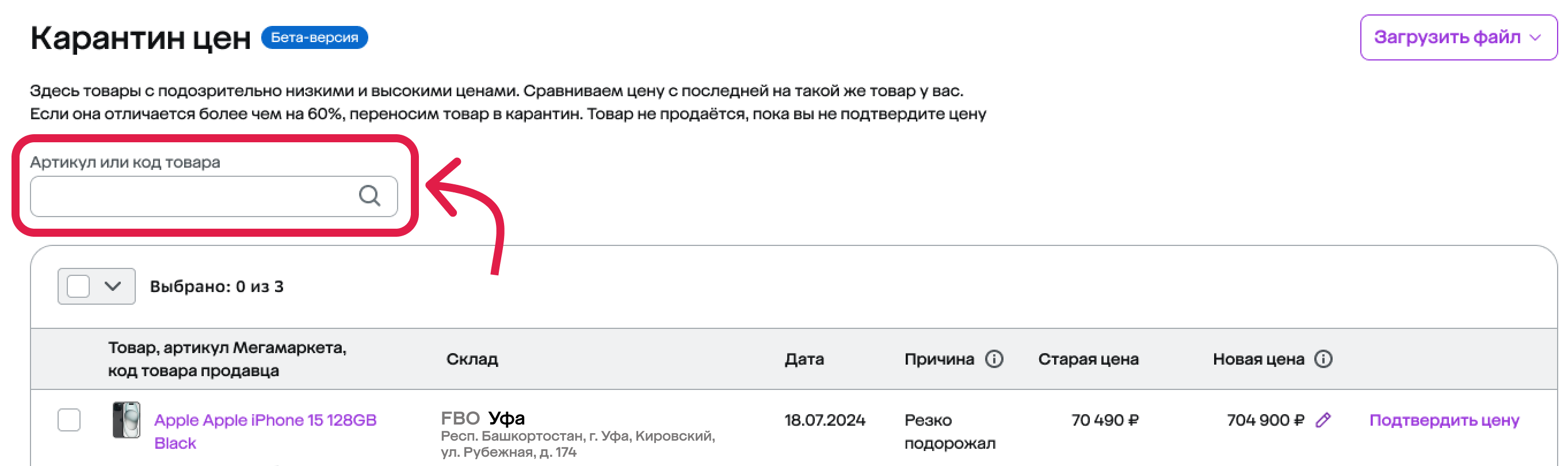Expand the bulk selection chevron dropdown
This screenshot has width=1568, height=466.
pyautogui.click(x=113, y=286)
